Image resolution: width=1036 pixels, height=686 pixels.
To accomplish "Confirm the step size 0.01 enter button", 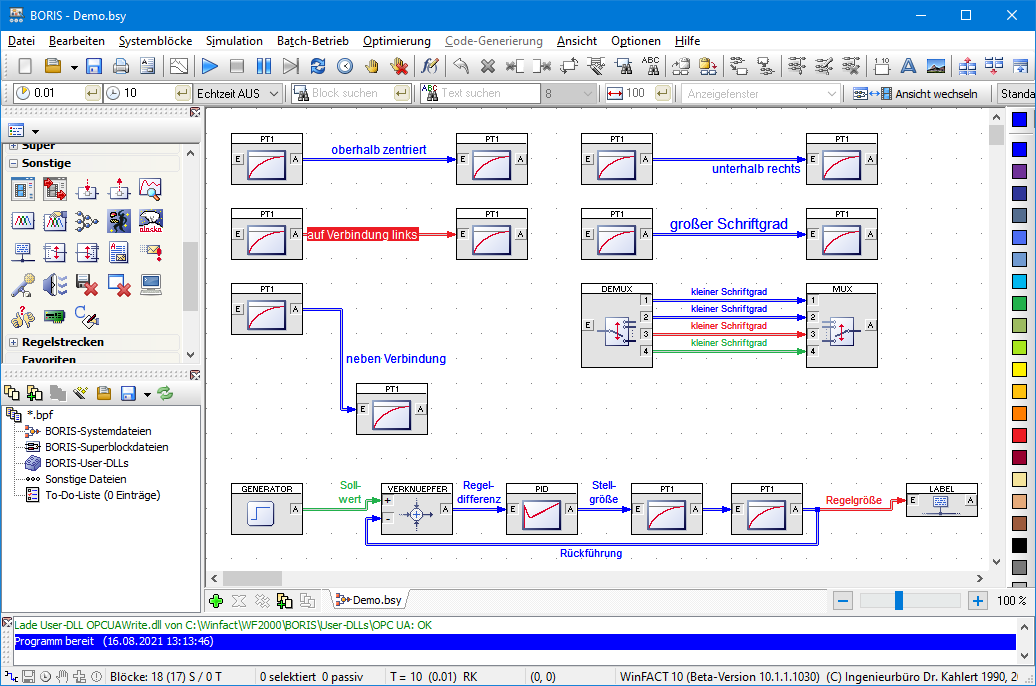I will coord(92,93).
